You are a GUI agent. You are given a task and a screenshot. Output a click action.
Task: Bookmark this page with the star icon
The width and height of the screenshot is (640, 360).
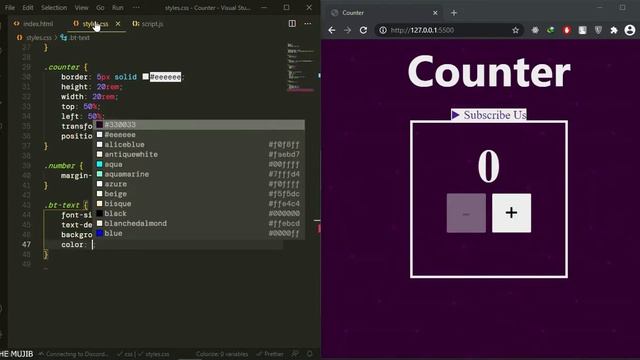pos(516,30)
